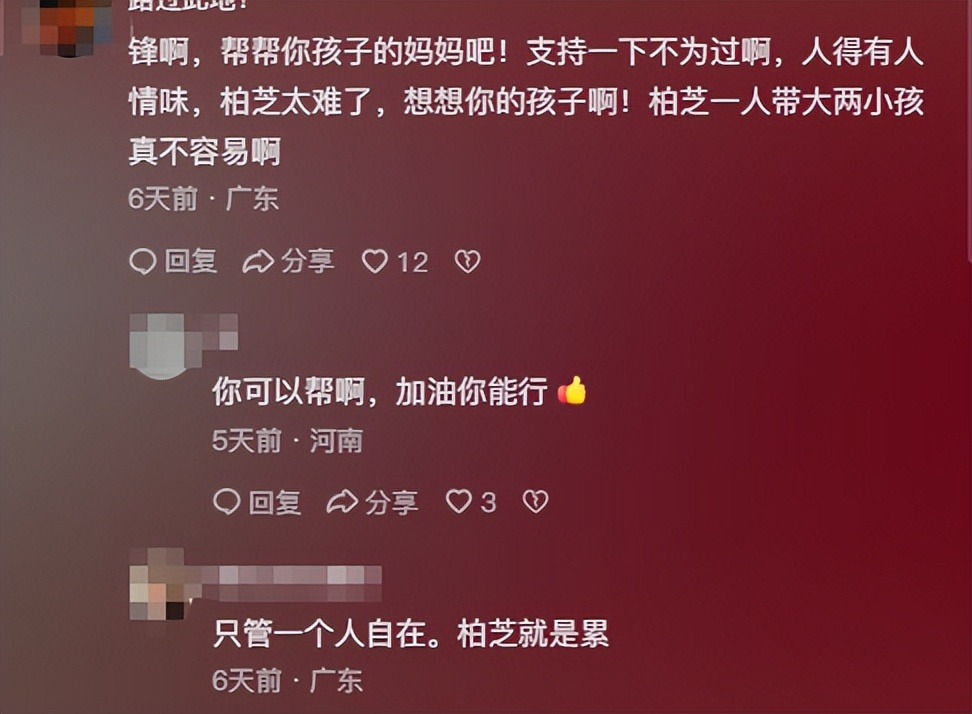The image size is (972, 714).
Task: Open the top commenter's pixelated avatar
Action: (x=67, y=25)
